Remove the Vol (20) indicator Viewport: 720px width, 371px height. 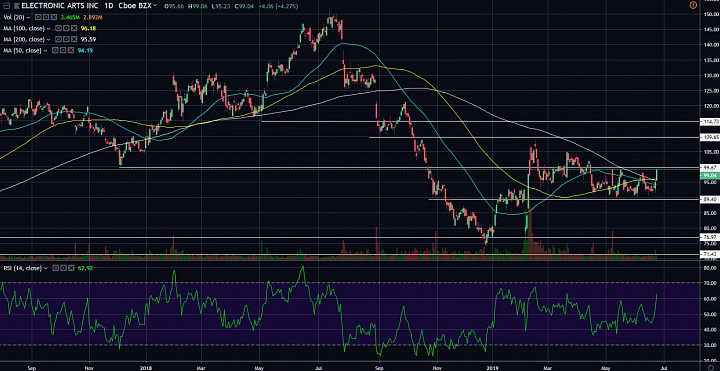tap(54, 17)
